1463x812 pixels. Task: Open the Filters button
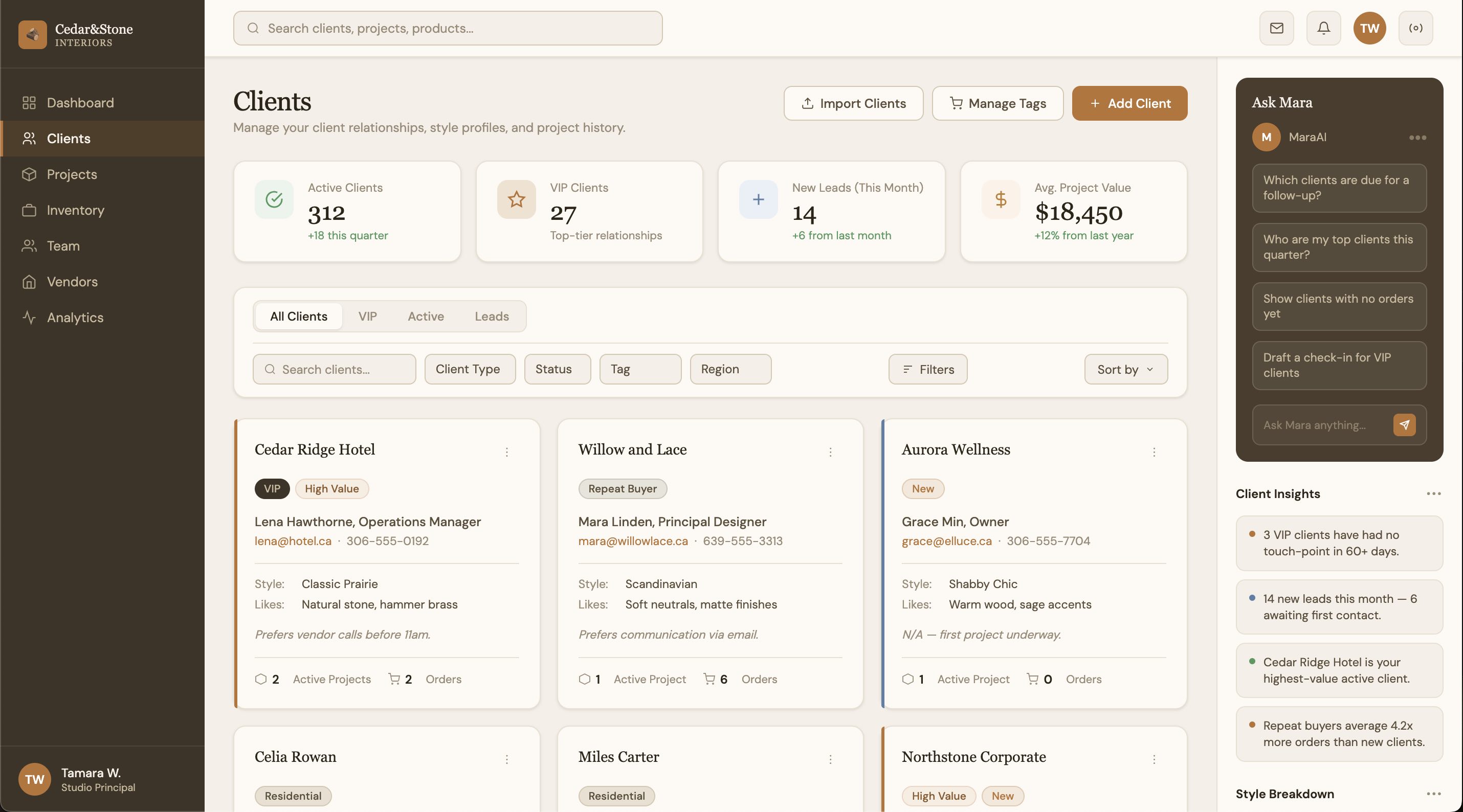click(x=927, y=369)
